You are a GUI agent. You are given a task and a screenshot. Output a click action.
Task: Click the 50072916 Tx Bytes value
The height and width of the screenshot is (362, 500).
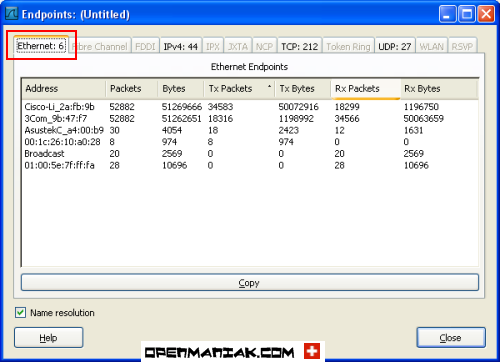(x=299, y=107)
